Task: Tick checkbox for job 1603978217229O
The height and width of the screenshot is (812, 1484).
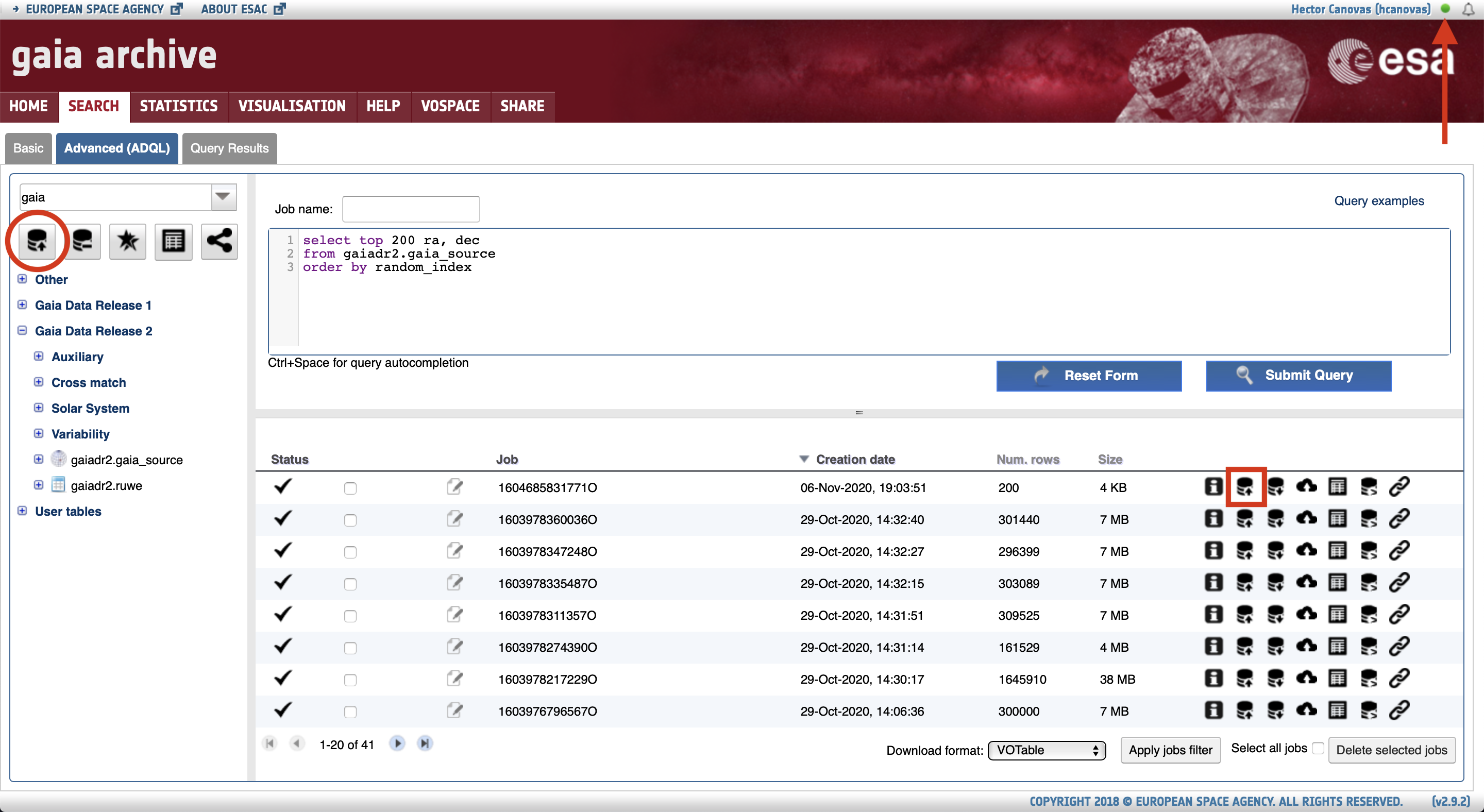Action: [350, 680]
